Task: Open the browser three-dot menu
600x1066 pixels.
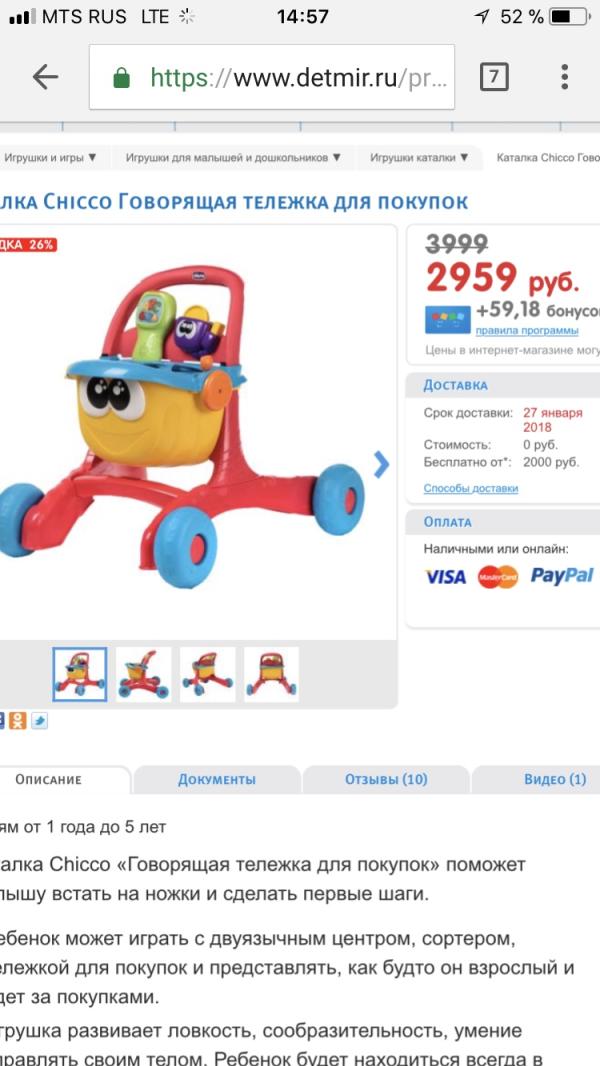Action: pyautogui.click(x=564, y=77)
